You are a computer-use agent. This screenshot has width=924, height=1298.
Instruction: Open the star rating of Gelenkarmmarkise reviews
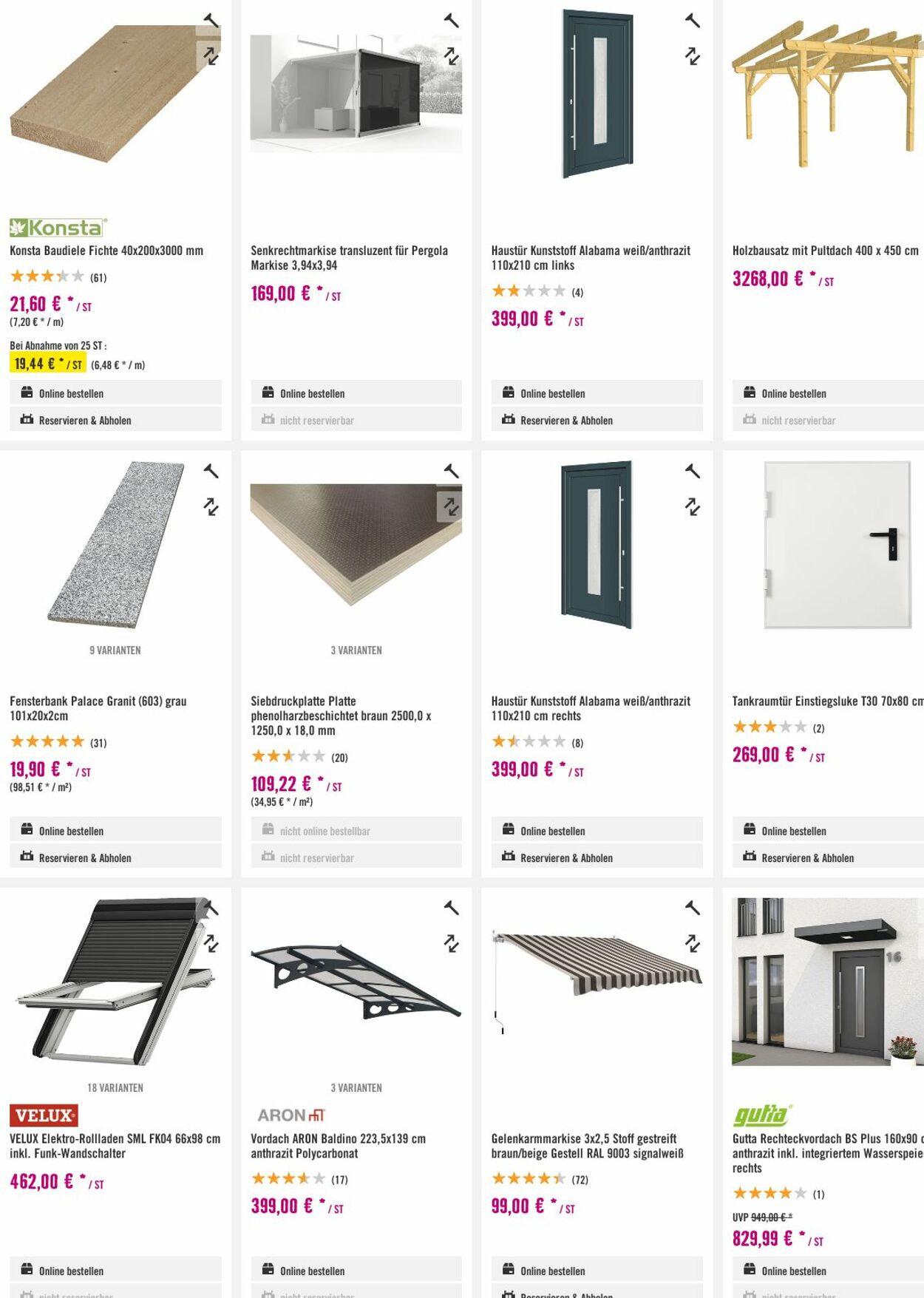(529, 1180)
